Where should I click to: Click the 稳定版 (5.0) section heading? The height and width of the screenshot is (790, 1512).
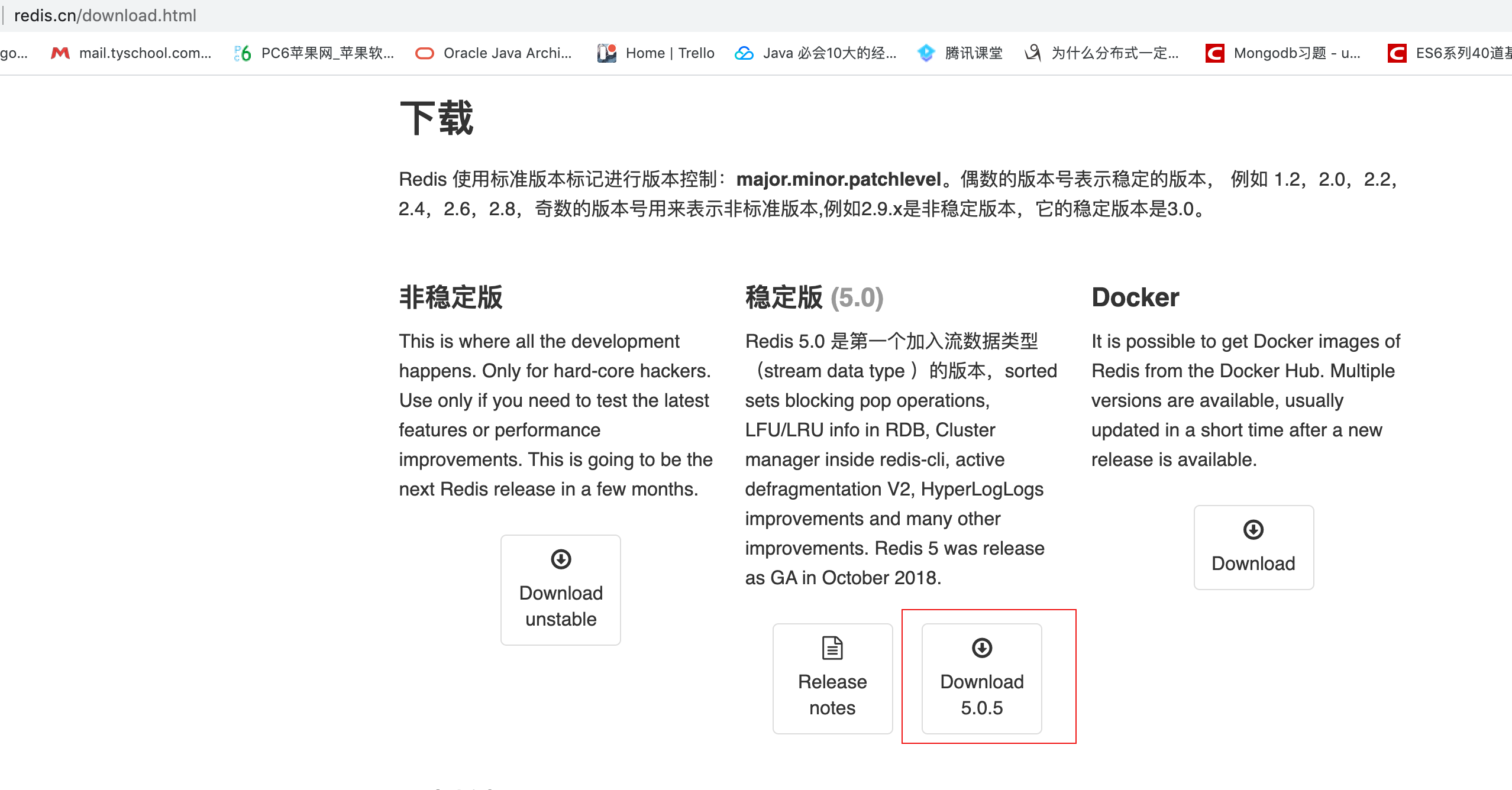tap(814, 297)
